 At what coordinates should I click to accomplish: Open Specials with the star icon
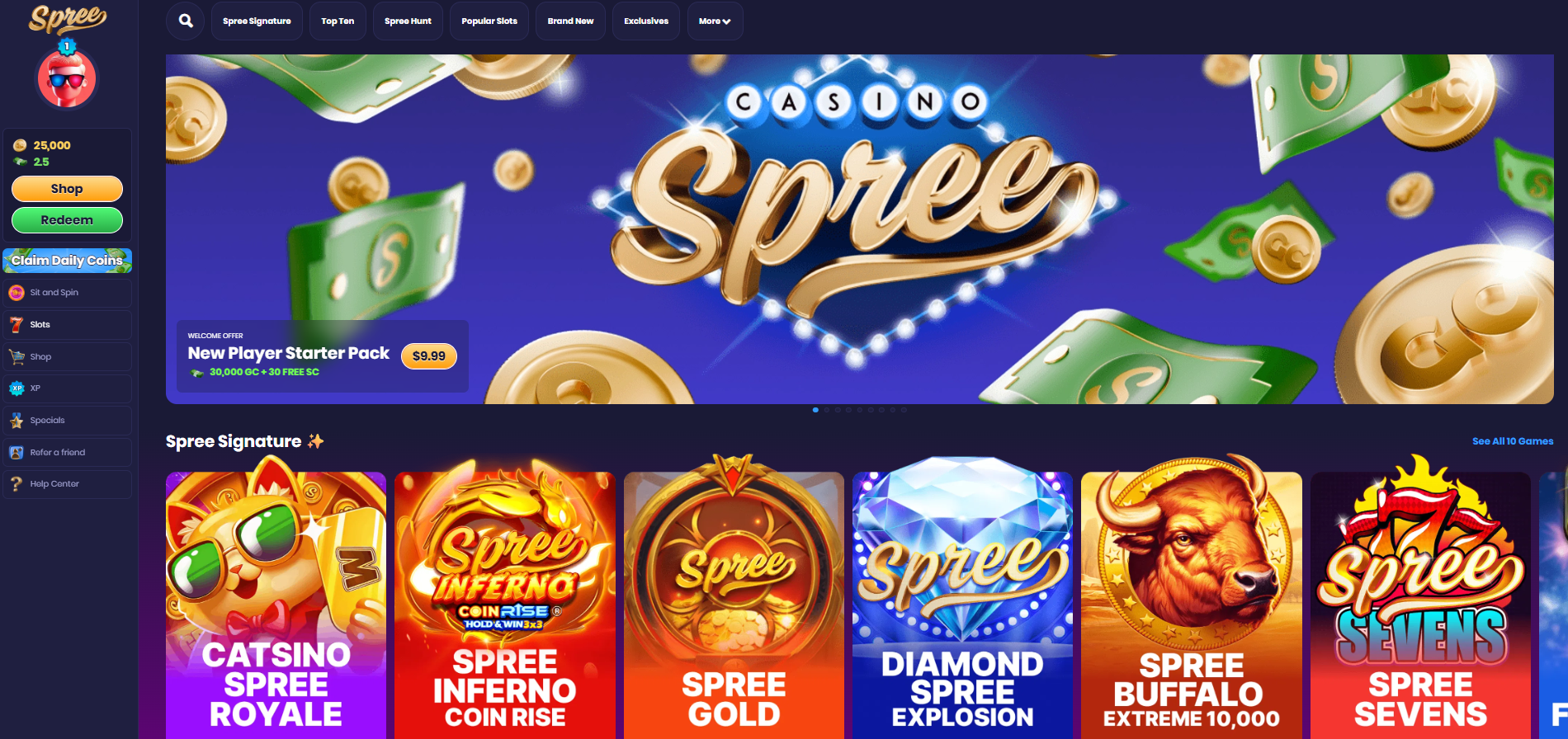pos(67,421)
